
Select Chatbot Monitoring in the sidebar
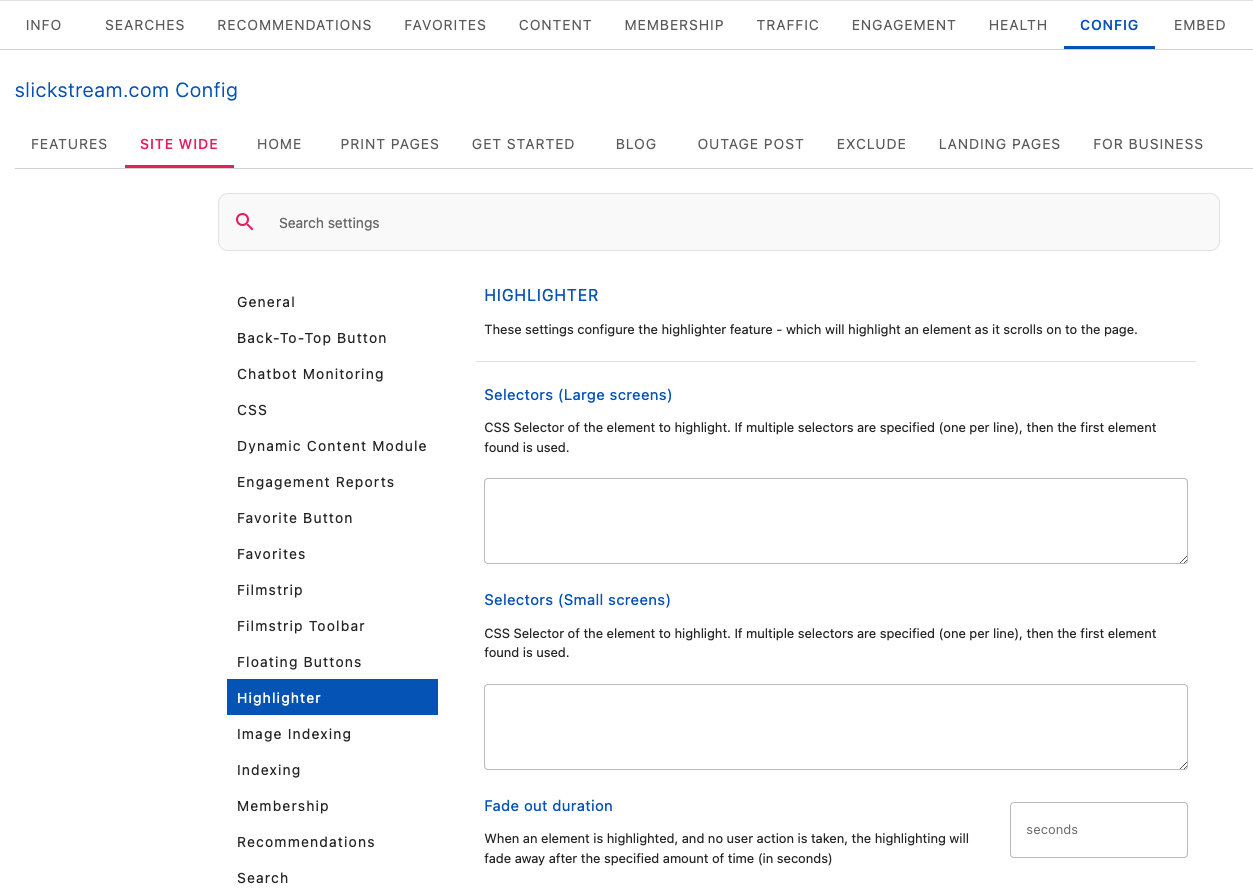pos(310,374)
